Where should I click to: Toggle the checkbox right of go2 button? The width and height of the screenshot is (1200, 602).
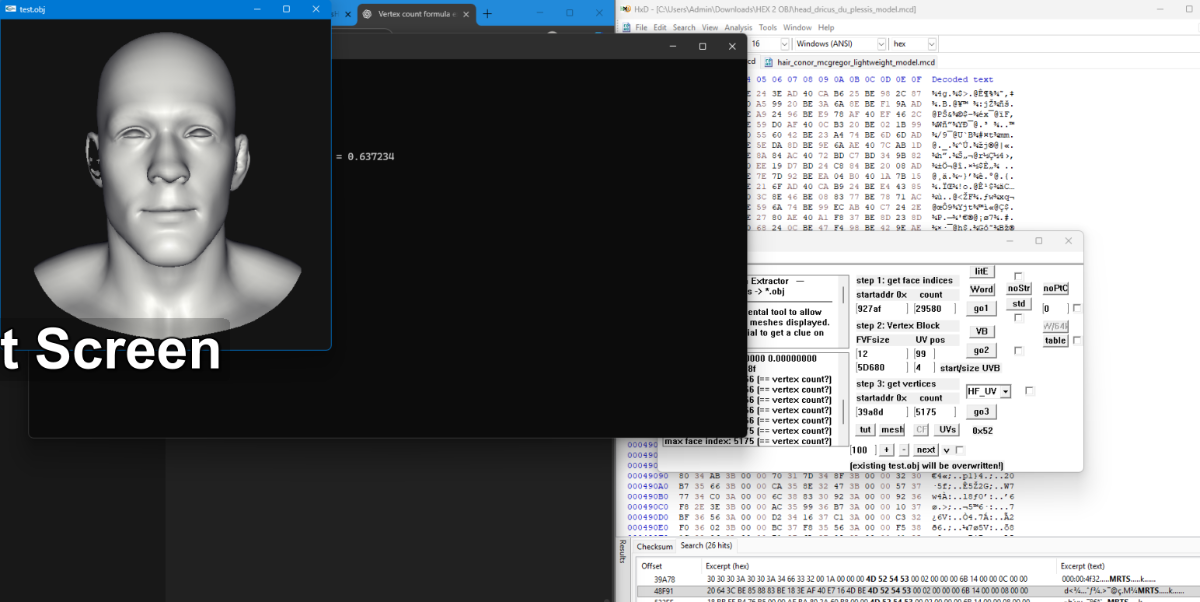(1018, 351)
